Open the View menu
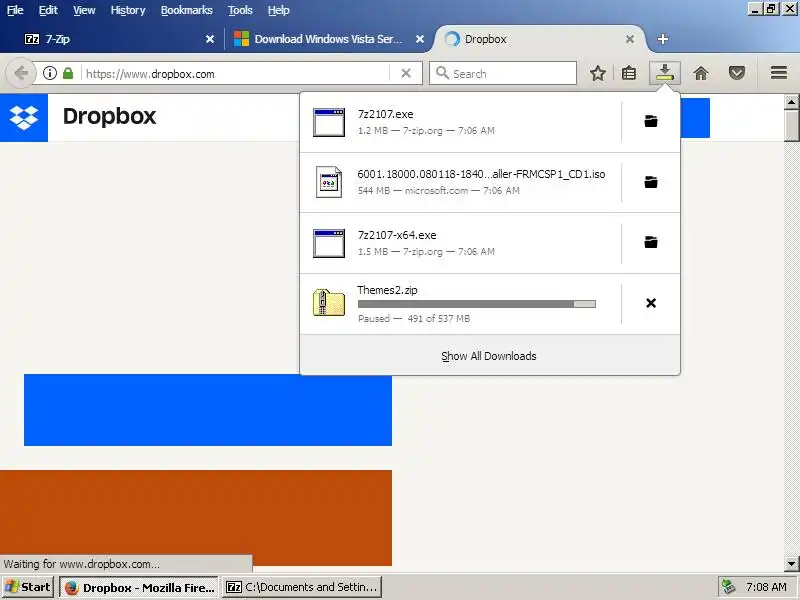The image size is (800, 600). [x=84, y=10]
